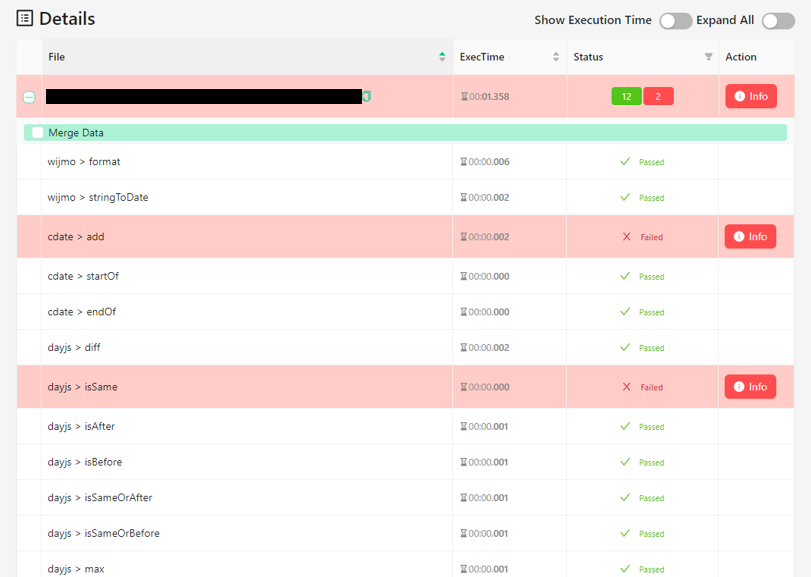This screenshot has height=577, width=811.
Task: Click the Info button for dayjs > isSame
Action: [750, 386]
